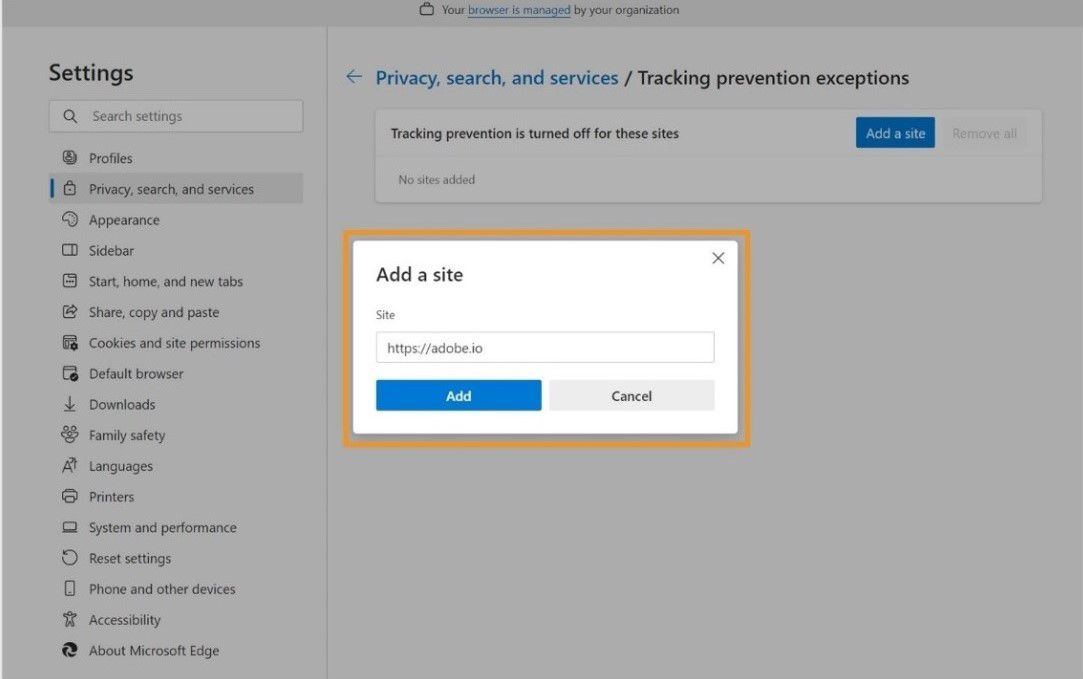Click the About Microsoft Edge icon
Viewport: 1083px width, 679px height.
pyautogui.click(x=69, y=650)
